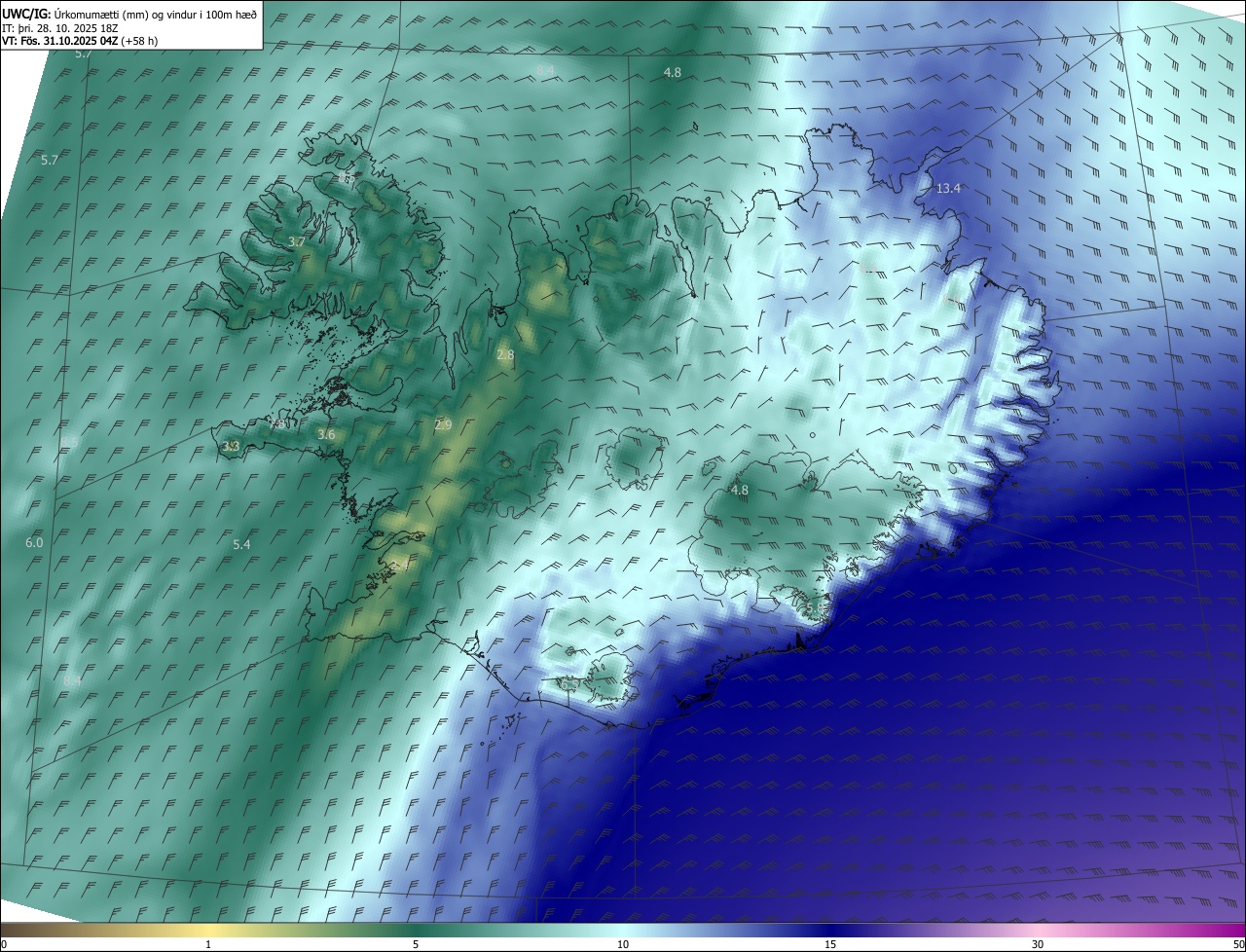This screenshot has width=1246, height=952.
Task: Click the title line 'Úrkomumætti (mm) og vindur í 100m hæð'
Action: coord(156,14)
